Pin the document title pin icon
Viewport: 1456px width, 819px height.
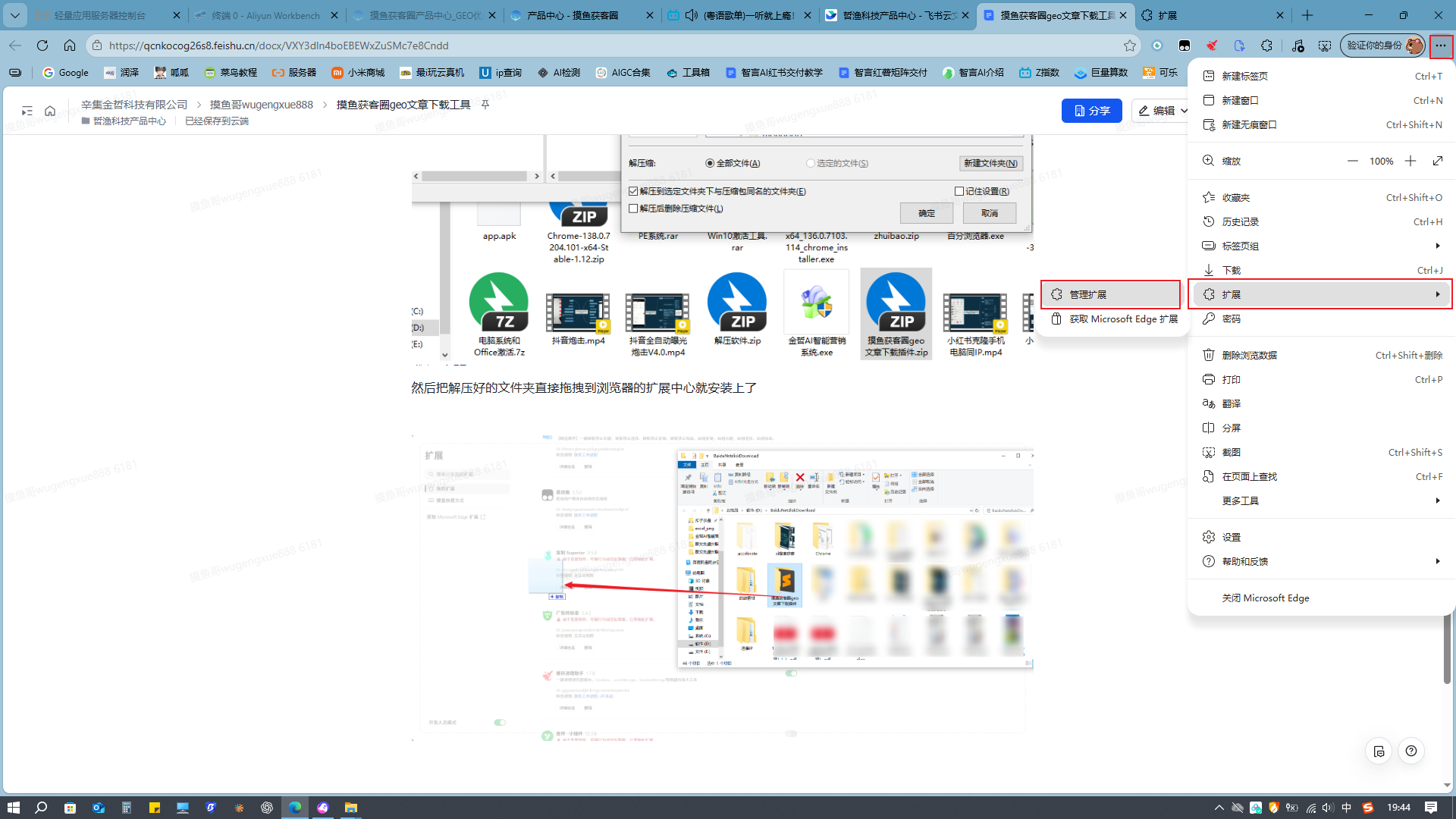[x=485, y=105]
